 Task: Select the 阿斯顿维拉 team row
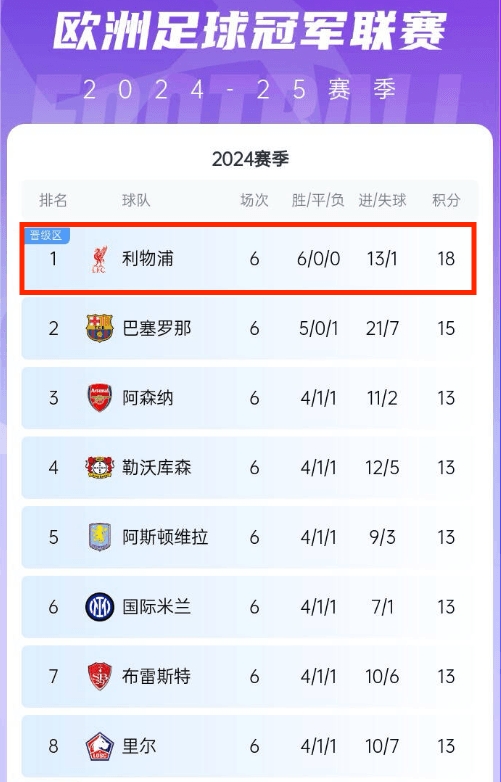tap(250, 537)
